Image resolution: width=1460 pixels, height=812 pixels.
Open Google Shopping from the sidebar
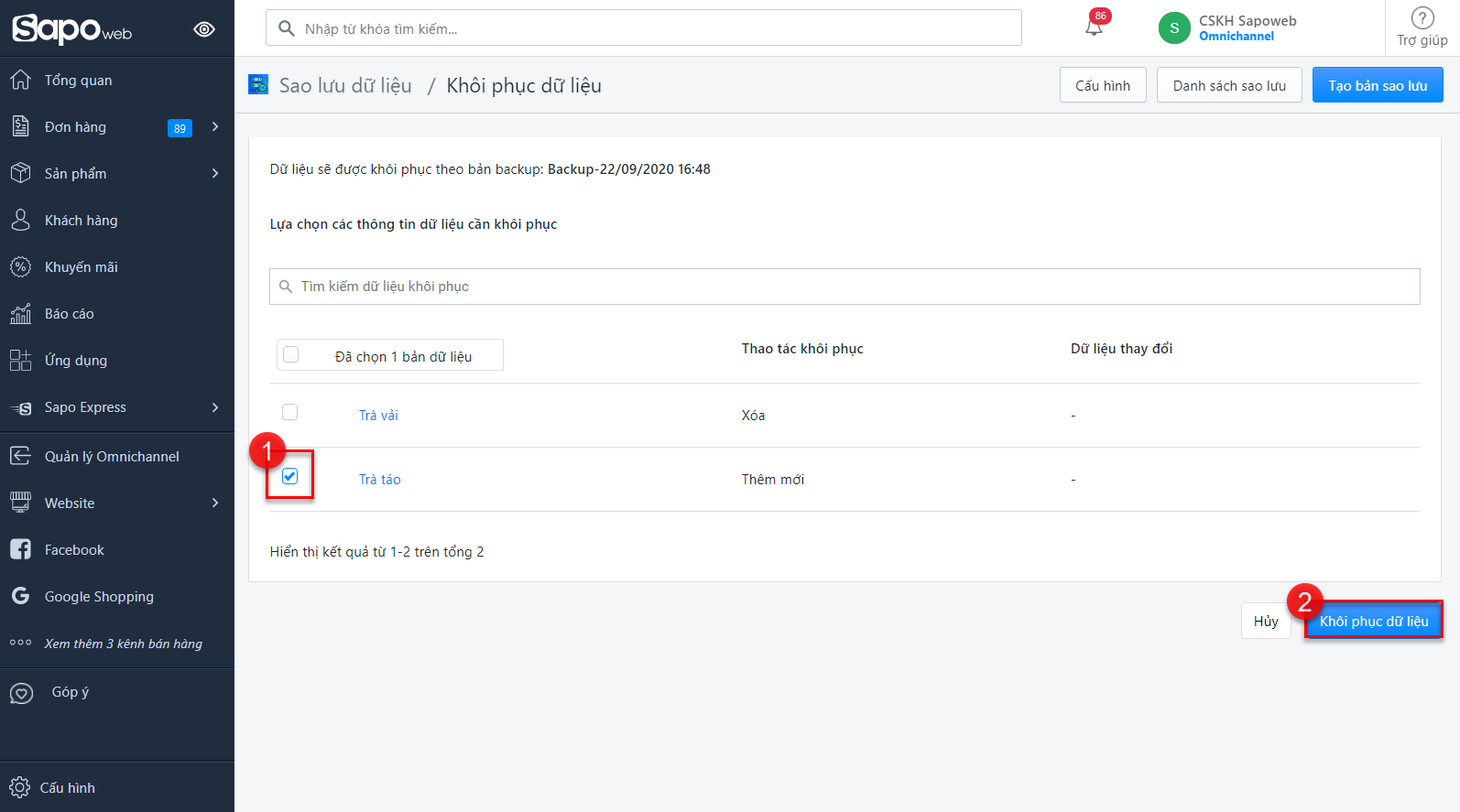pos(99,597)
